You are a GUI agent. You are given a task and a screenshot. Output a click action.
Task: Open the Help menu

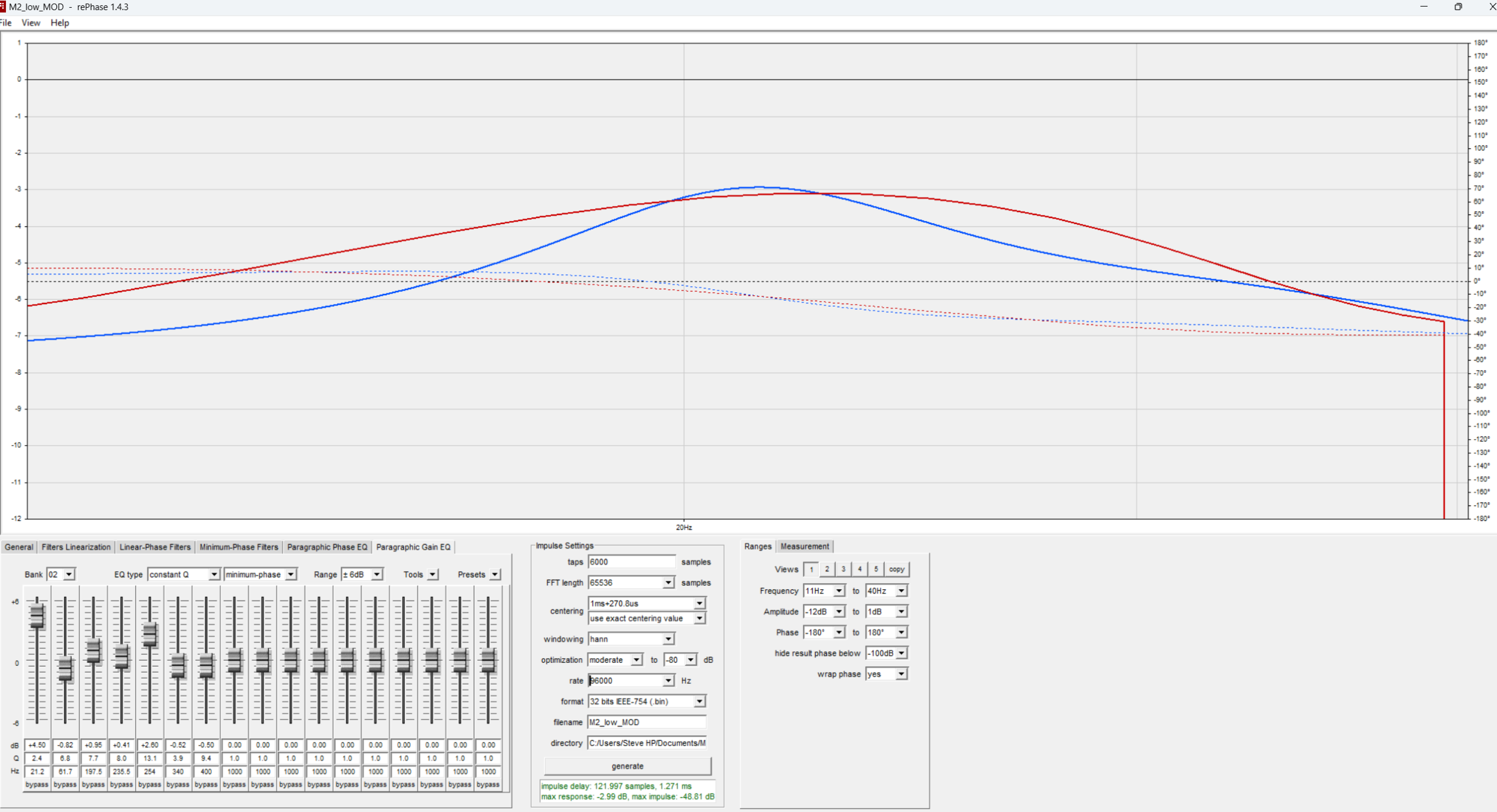tap(60, 23)
